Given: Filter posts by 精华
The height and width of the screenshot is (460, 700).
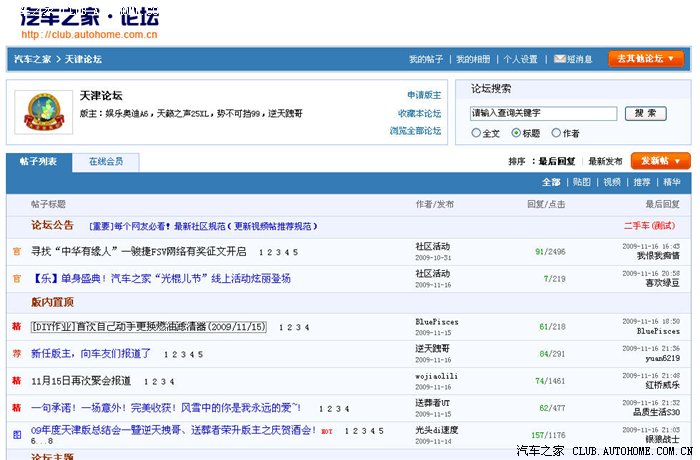Looking at the screenshot, I should 671,182.
